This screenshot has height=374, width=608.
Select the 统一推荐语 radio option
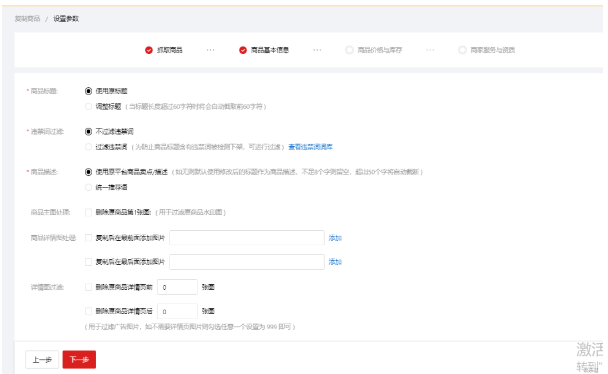click(88, 188)
